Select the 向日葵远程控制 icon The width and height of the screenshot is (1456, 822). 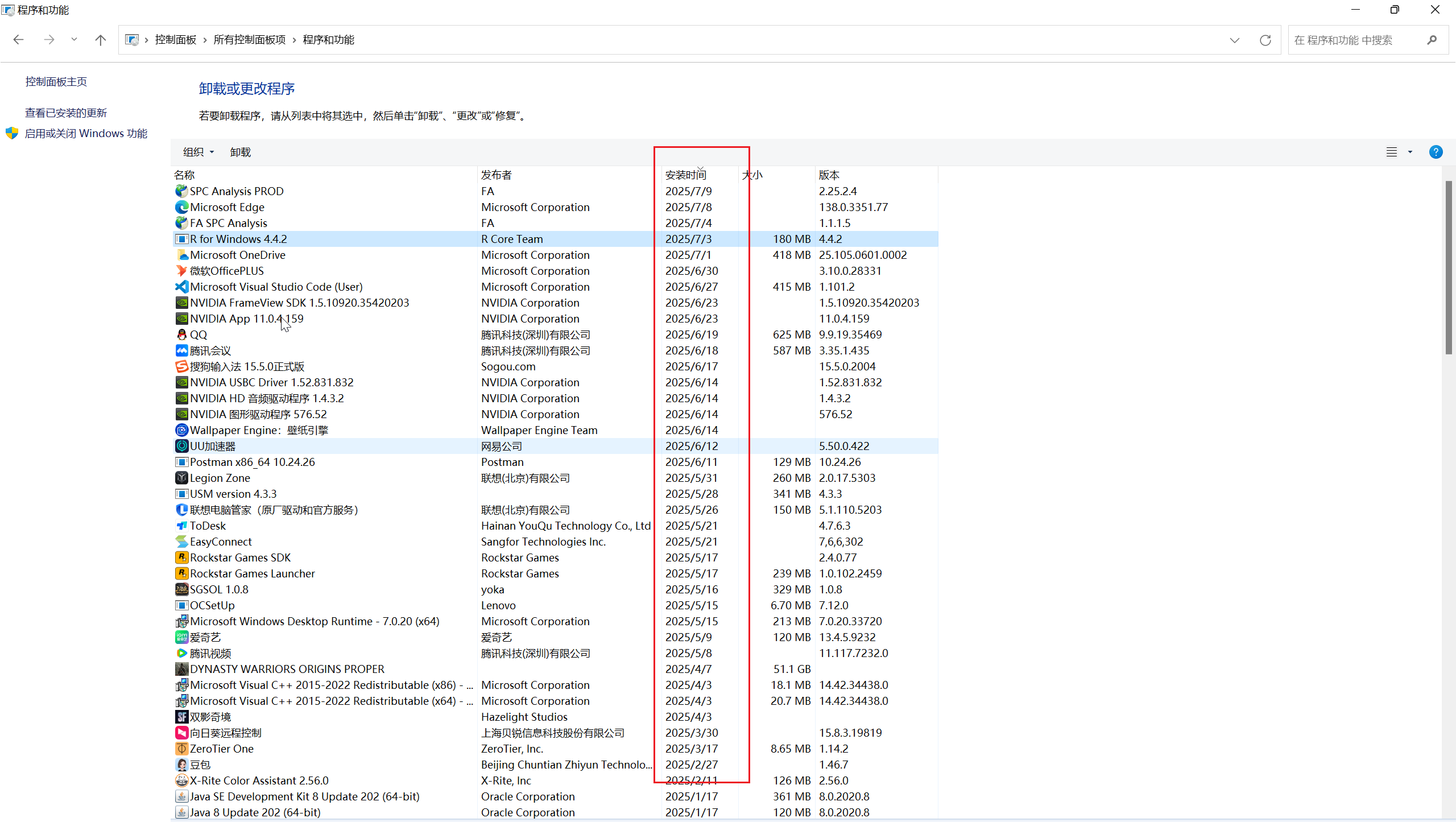pyautogui.click(x=181, y=733)
